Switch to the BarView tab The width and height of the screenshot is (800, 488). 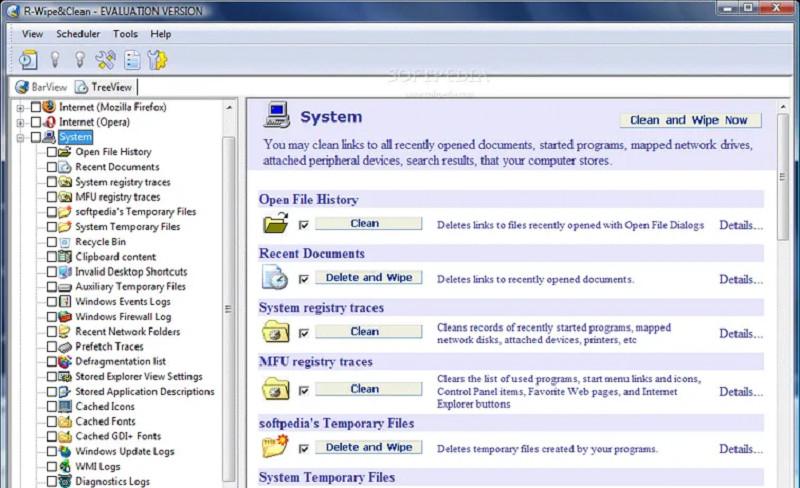coord(41,87)
